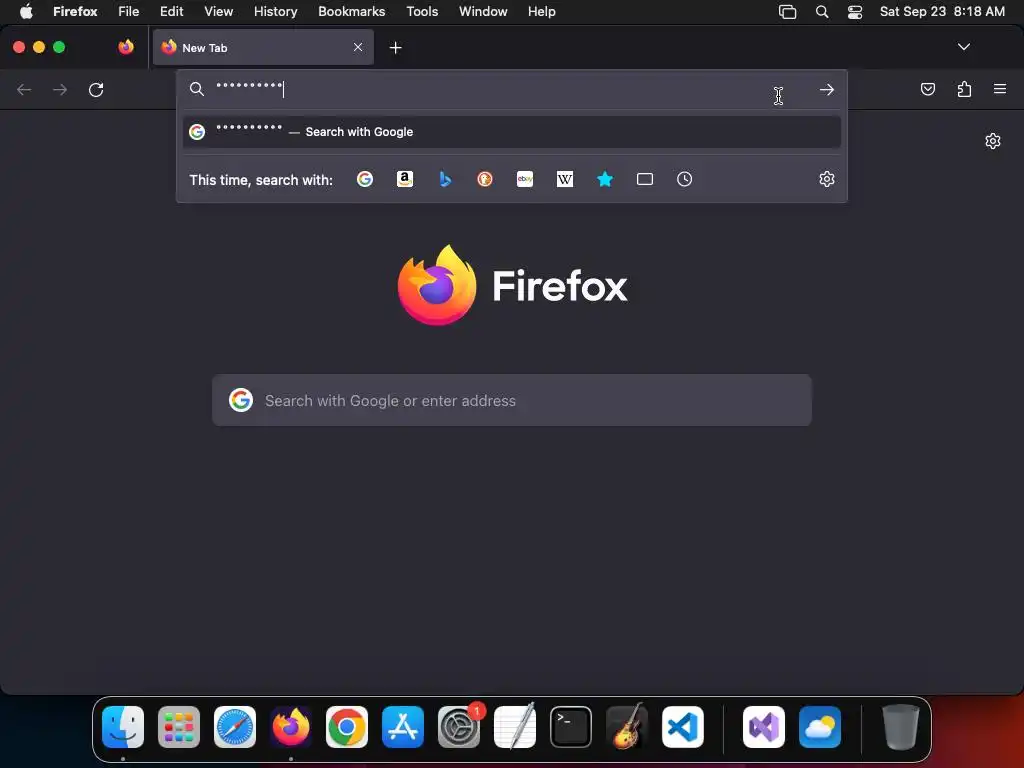Screen dimensions: 1024x768
Task: Open date and time Sat Sep 23
Action: (x=942, y=11)
